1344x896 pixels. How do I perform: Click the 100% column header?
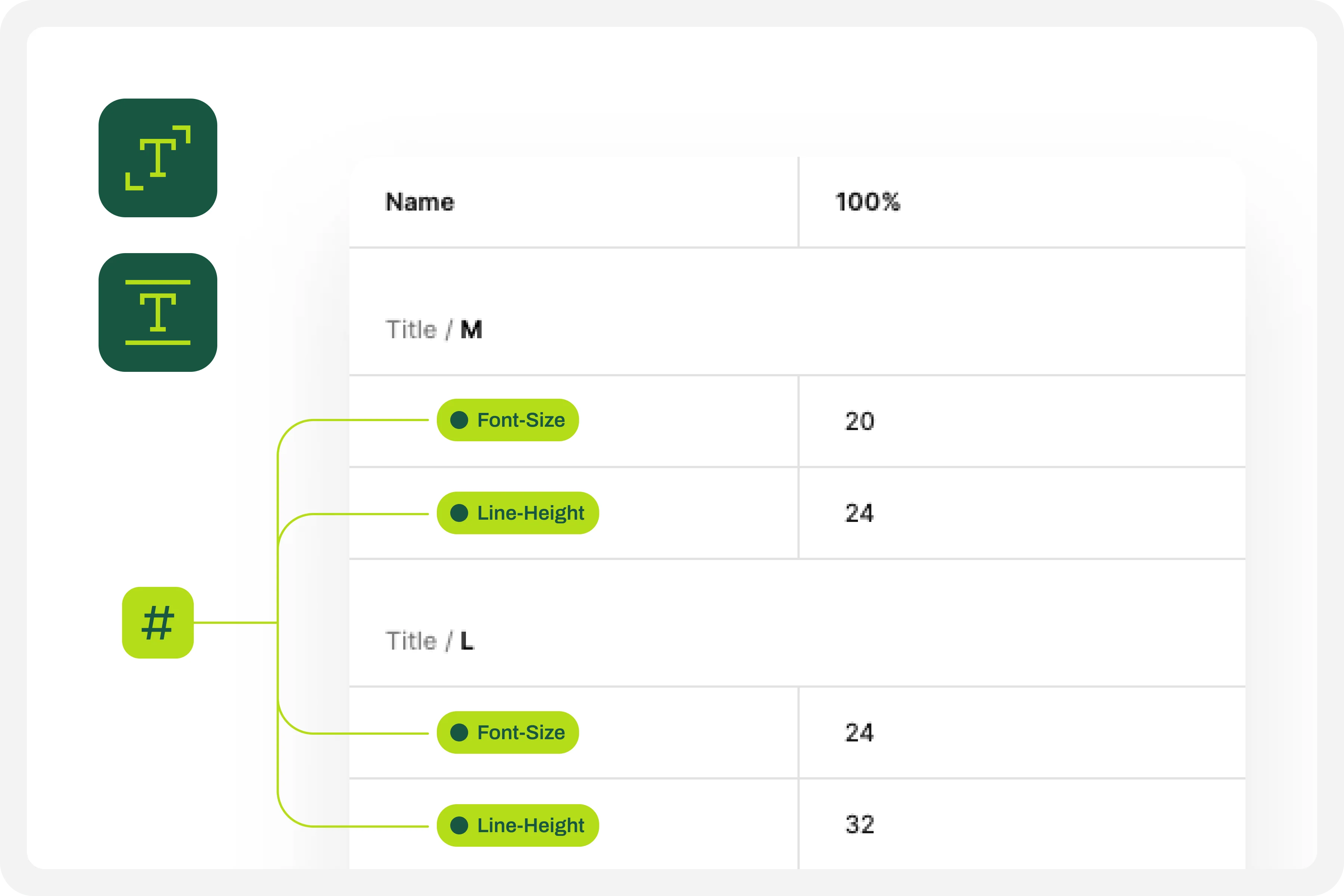tap(867, 202)
